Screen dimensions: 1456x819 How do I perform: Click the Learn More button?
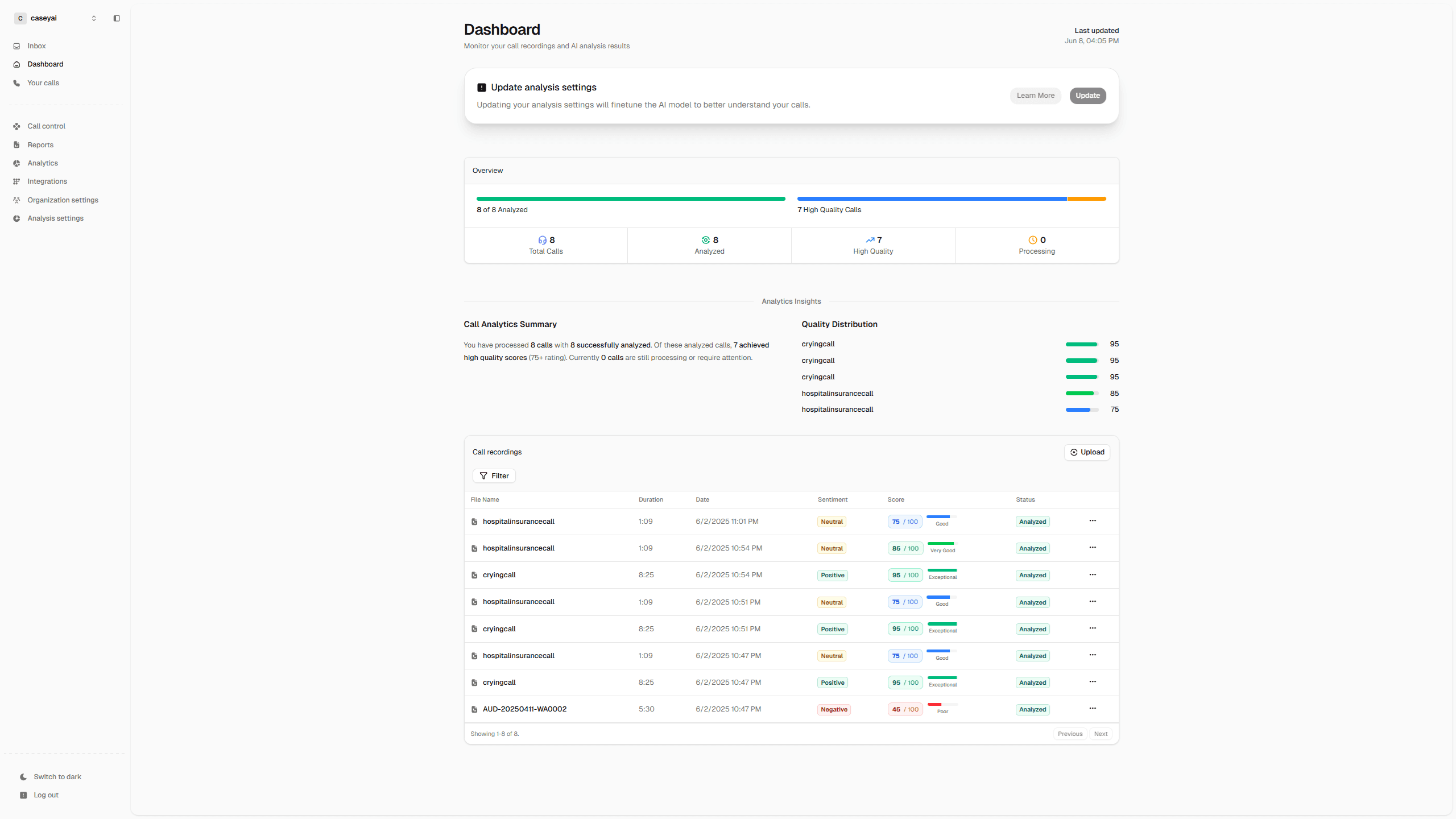(x=1035, y=96)
